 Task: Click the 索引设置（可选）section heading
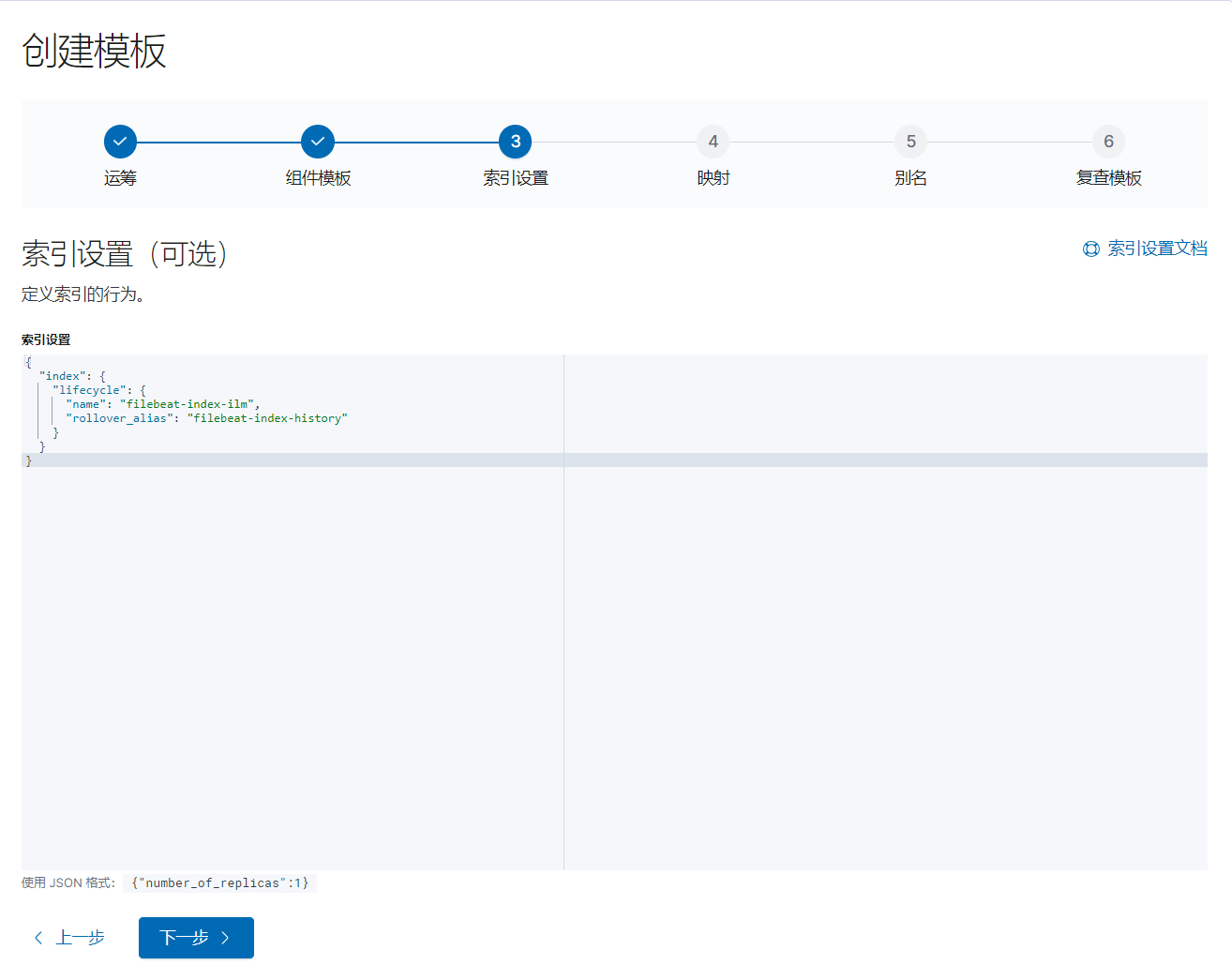[127, 253]
